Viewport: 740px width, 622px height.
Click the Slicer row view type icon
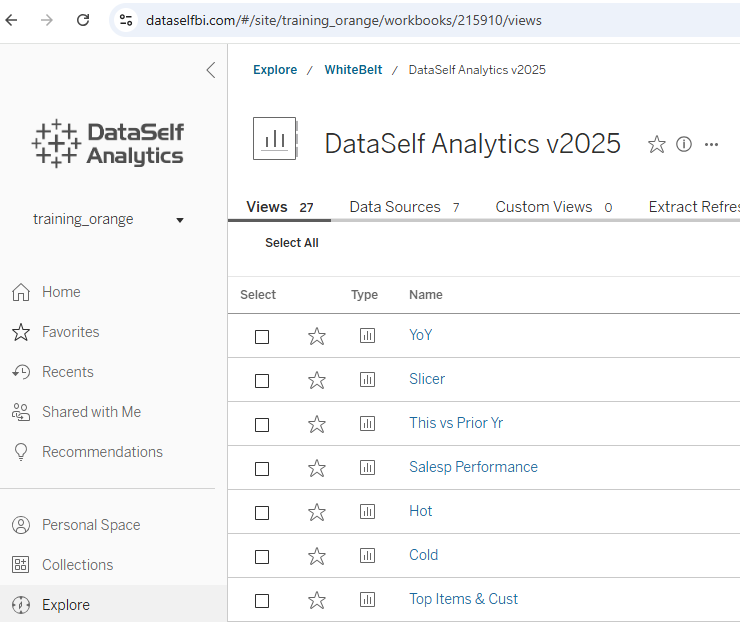[367, 379]
